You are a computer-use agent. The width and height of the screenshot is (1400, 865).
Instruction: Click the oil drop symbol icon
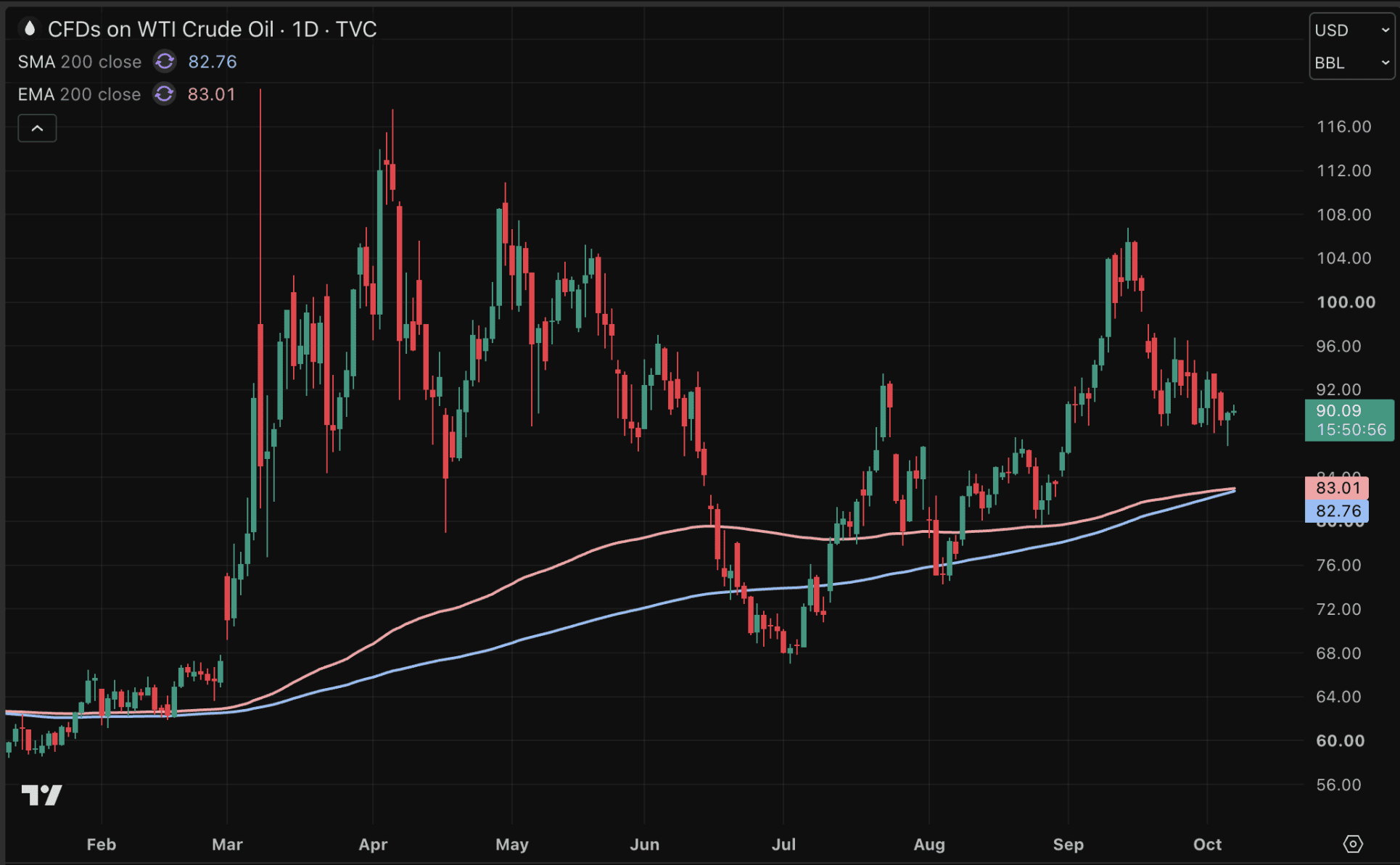click(29, 29)
